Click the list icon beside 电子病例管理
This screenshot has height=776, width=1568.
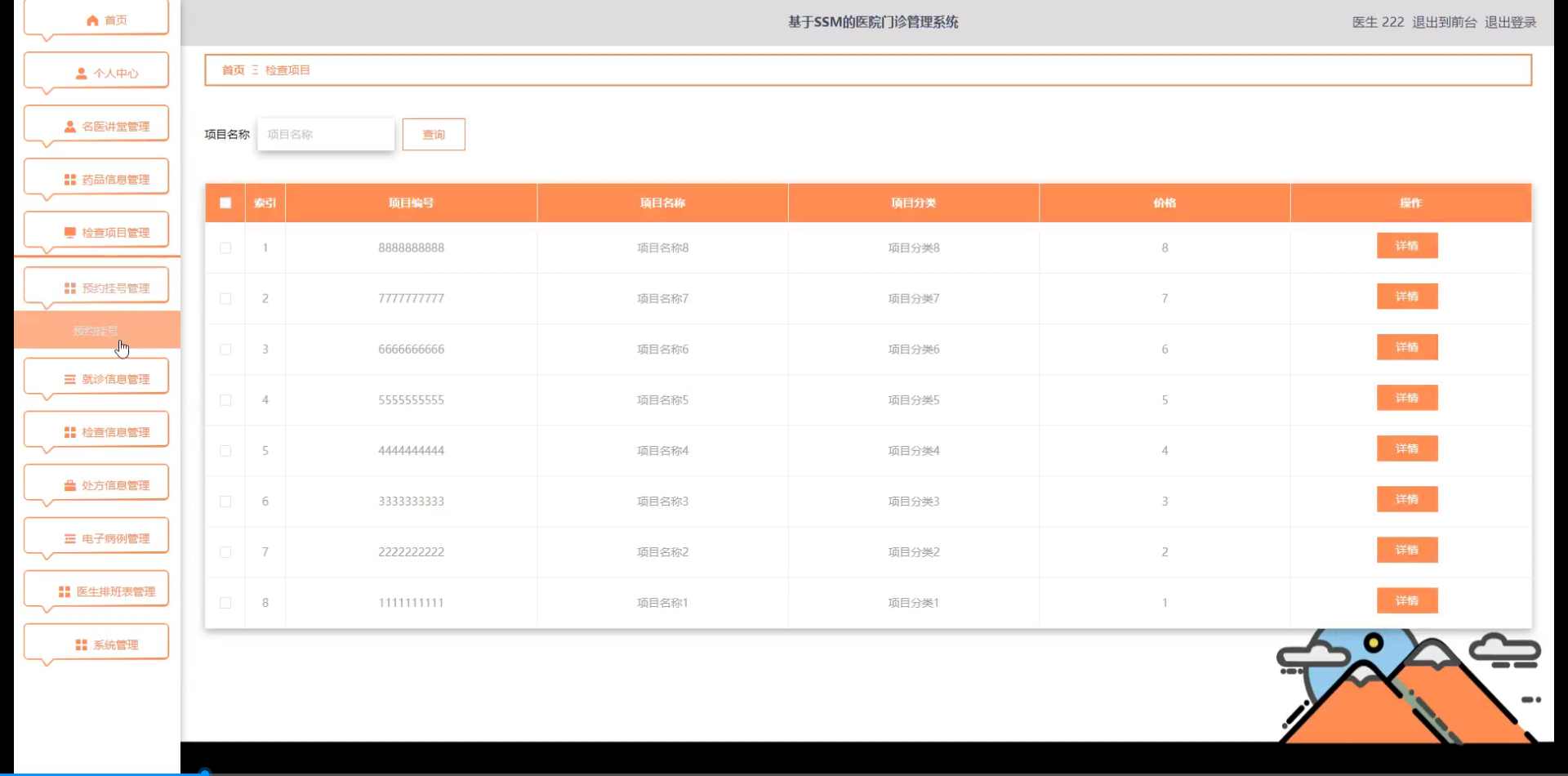[x=69, y=538]
